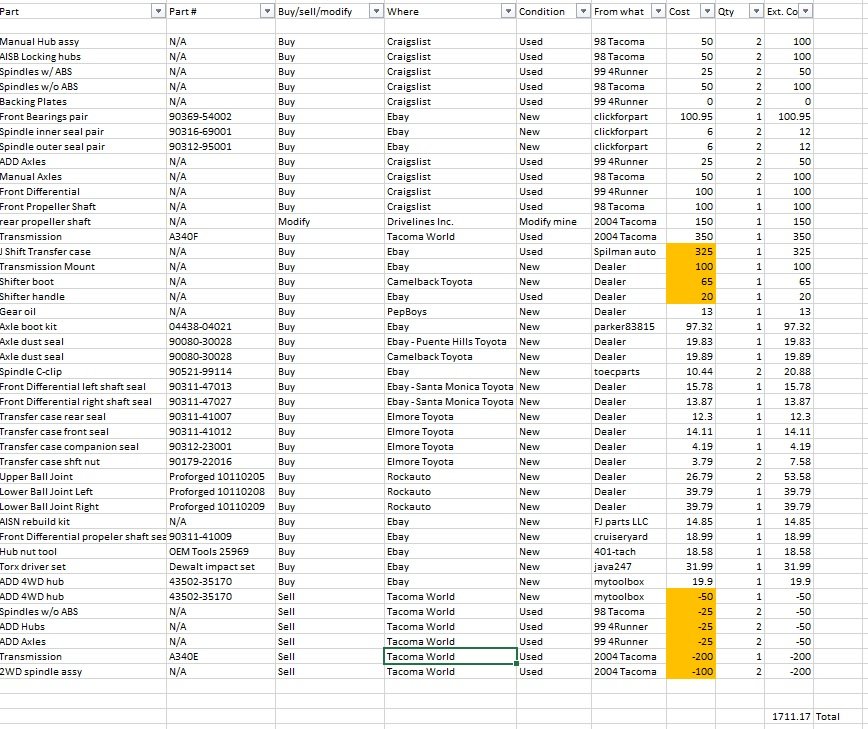The image size is (868, 729).
Task: Select the 'OEM Tools 25969' cell
Action: click(x=220, y=551)
